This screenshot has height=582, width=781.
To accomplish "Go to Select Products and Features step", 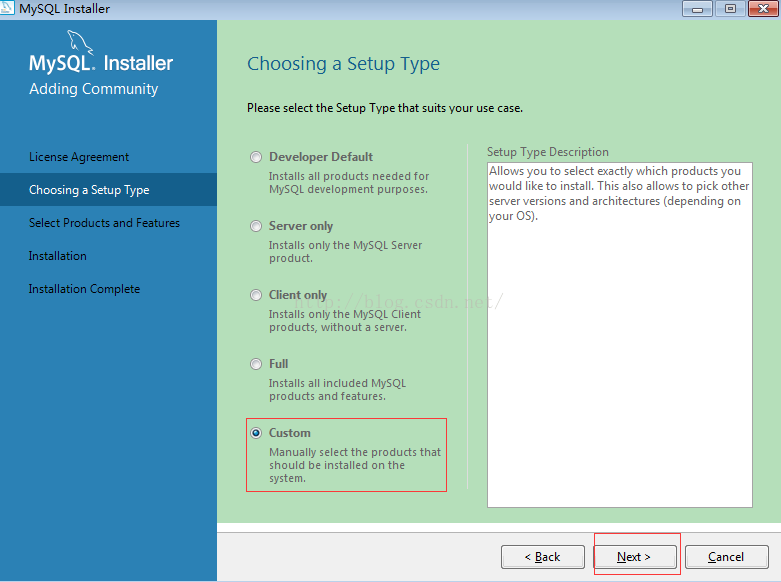I will click(x=104, y=223).
